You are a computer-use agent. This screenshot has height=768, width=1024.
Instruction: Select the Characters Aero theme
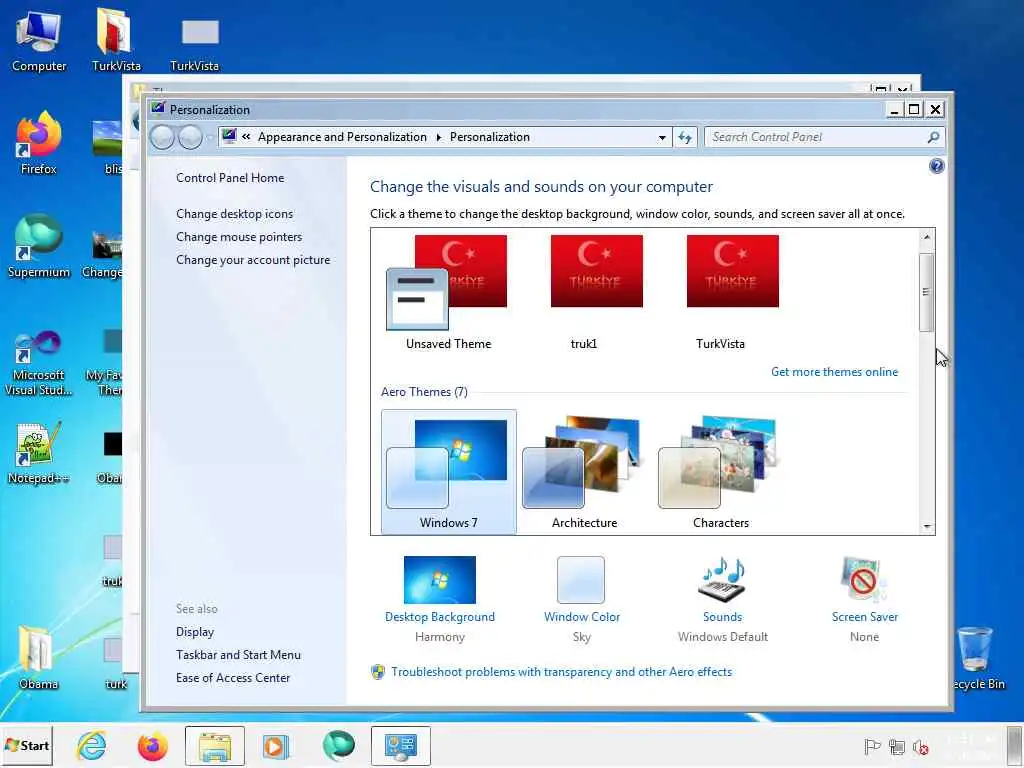click(x=720, y=472)
